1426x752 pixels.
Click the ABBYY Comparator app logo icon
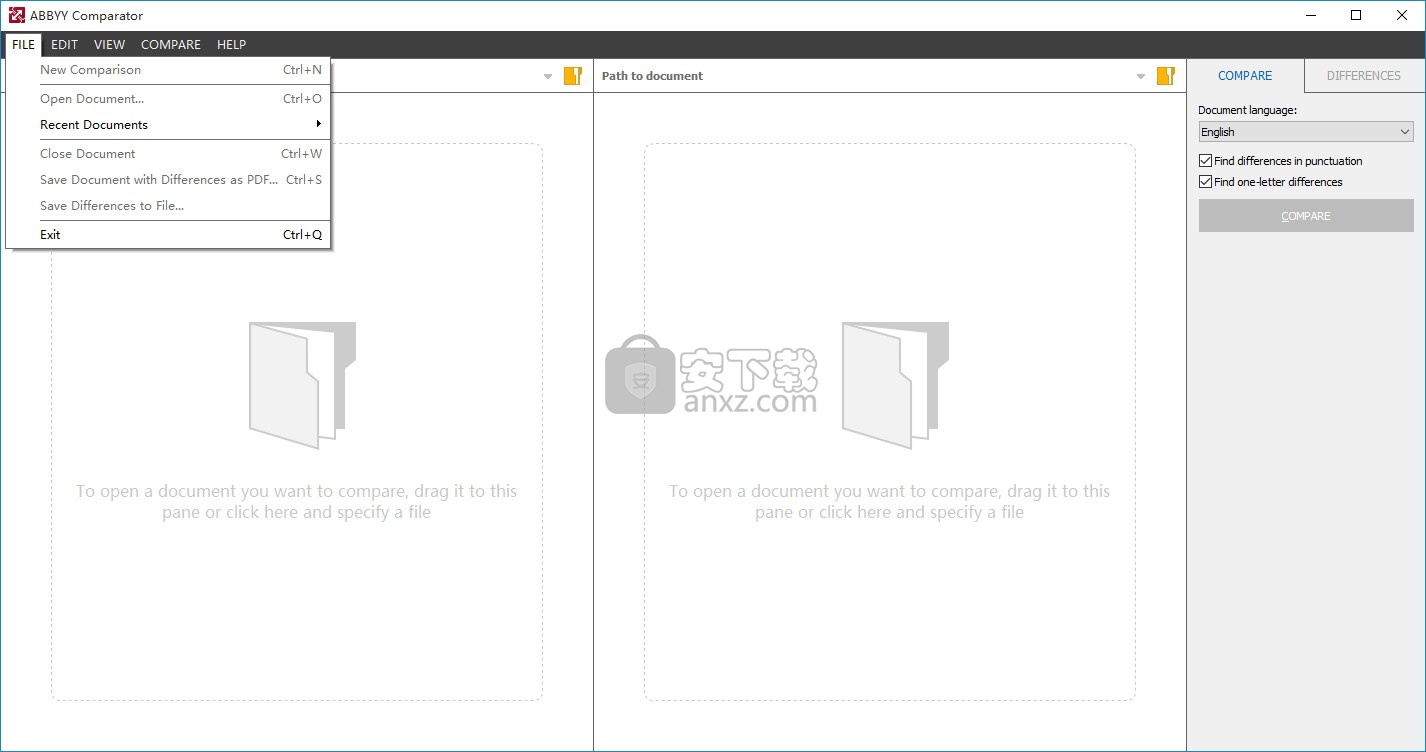point(16,15)
